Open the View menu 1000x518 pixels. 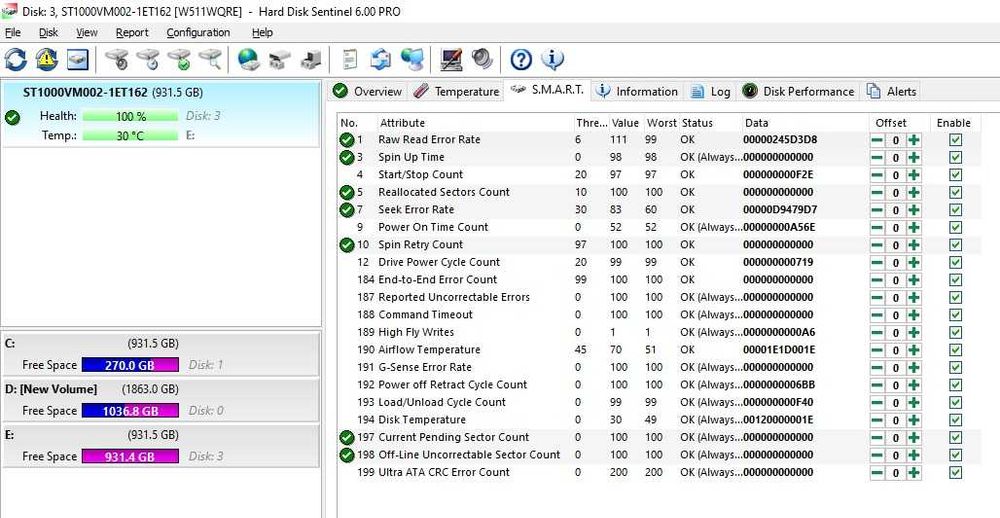[87, 33]
